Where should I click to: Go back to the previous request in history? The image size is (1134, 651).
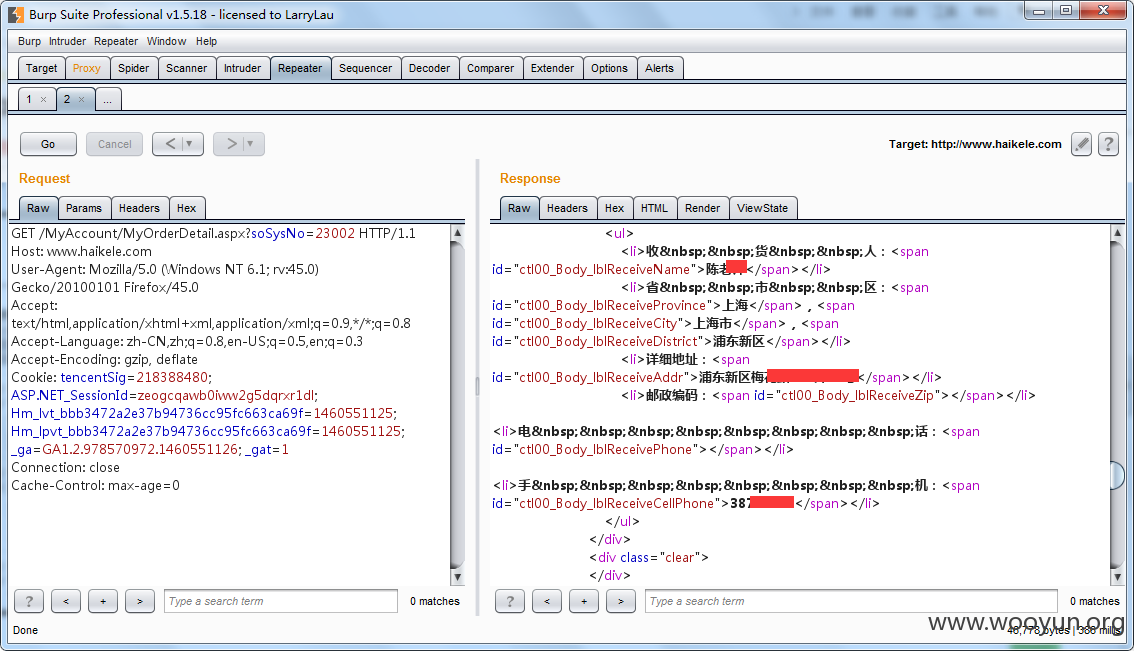tap(169, 144)
